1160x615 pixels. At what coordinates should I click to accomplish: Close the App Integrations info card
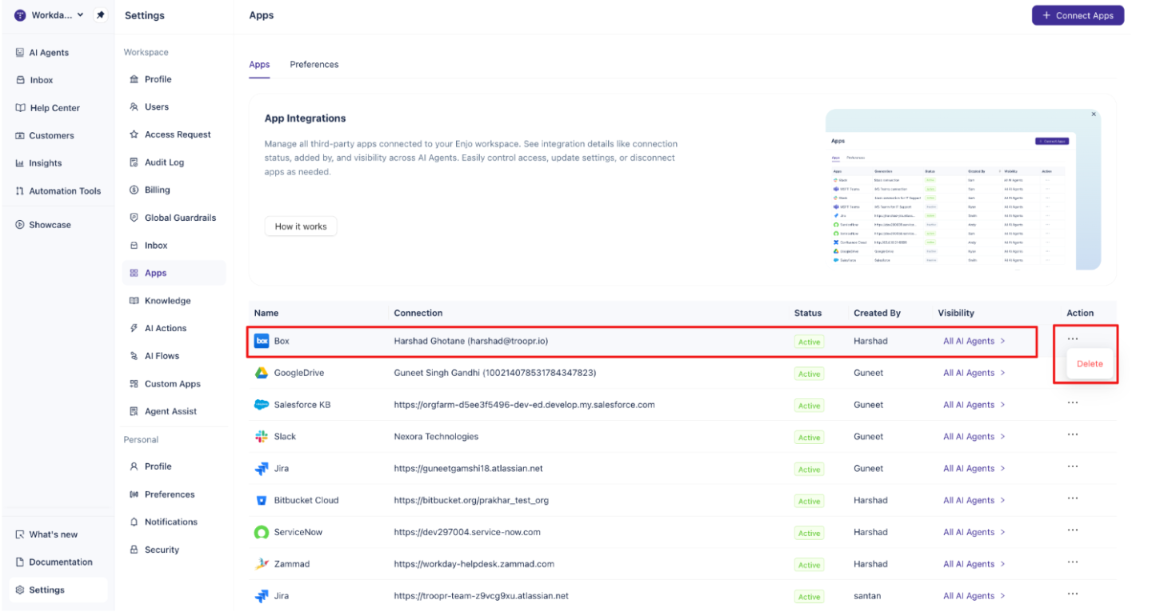click(1093, 114)
